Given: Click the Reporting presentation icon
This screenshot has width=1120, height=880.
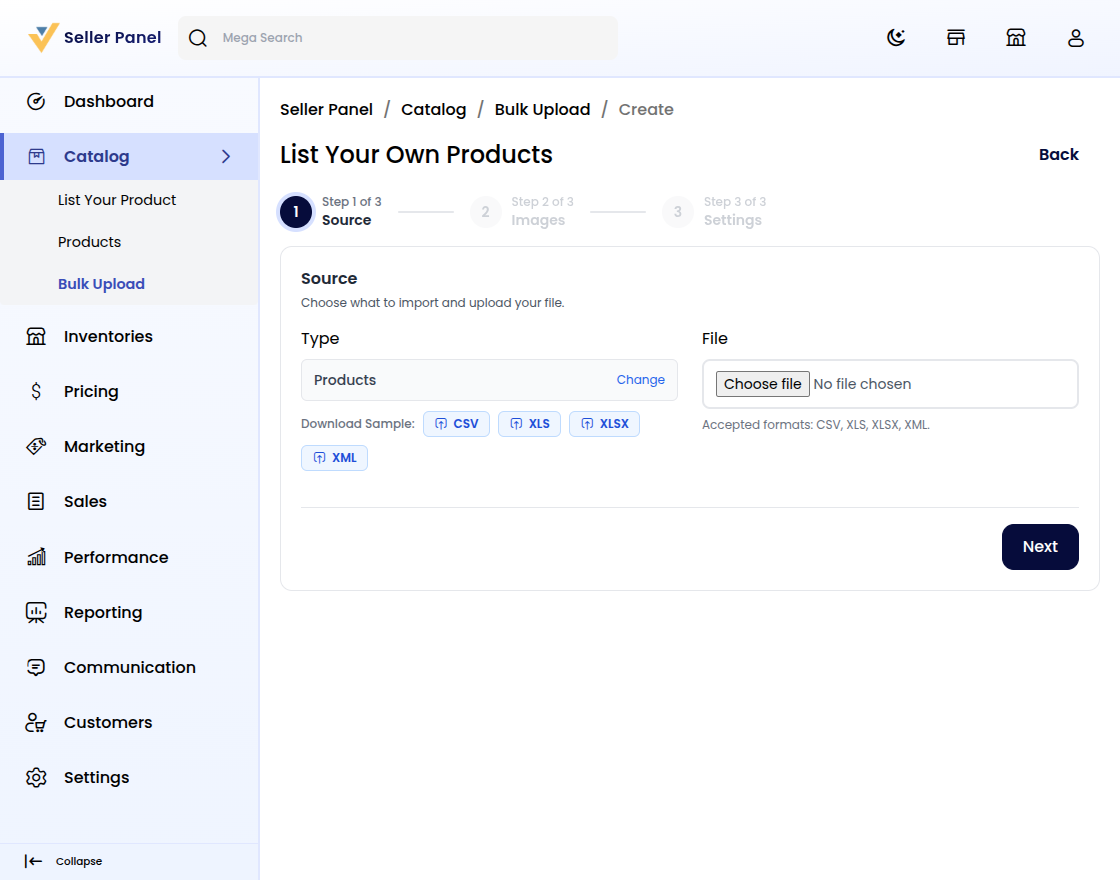Looking at the screenshot, I should coord(36,612).
